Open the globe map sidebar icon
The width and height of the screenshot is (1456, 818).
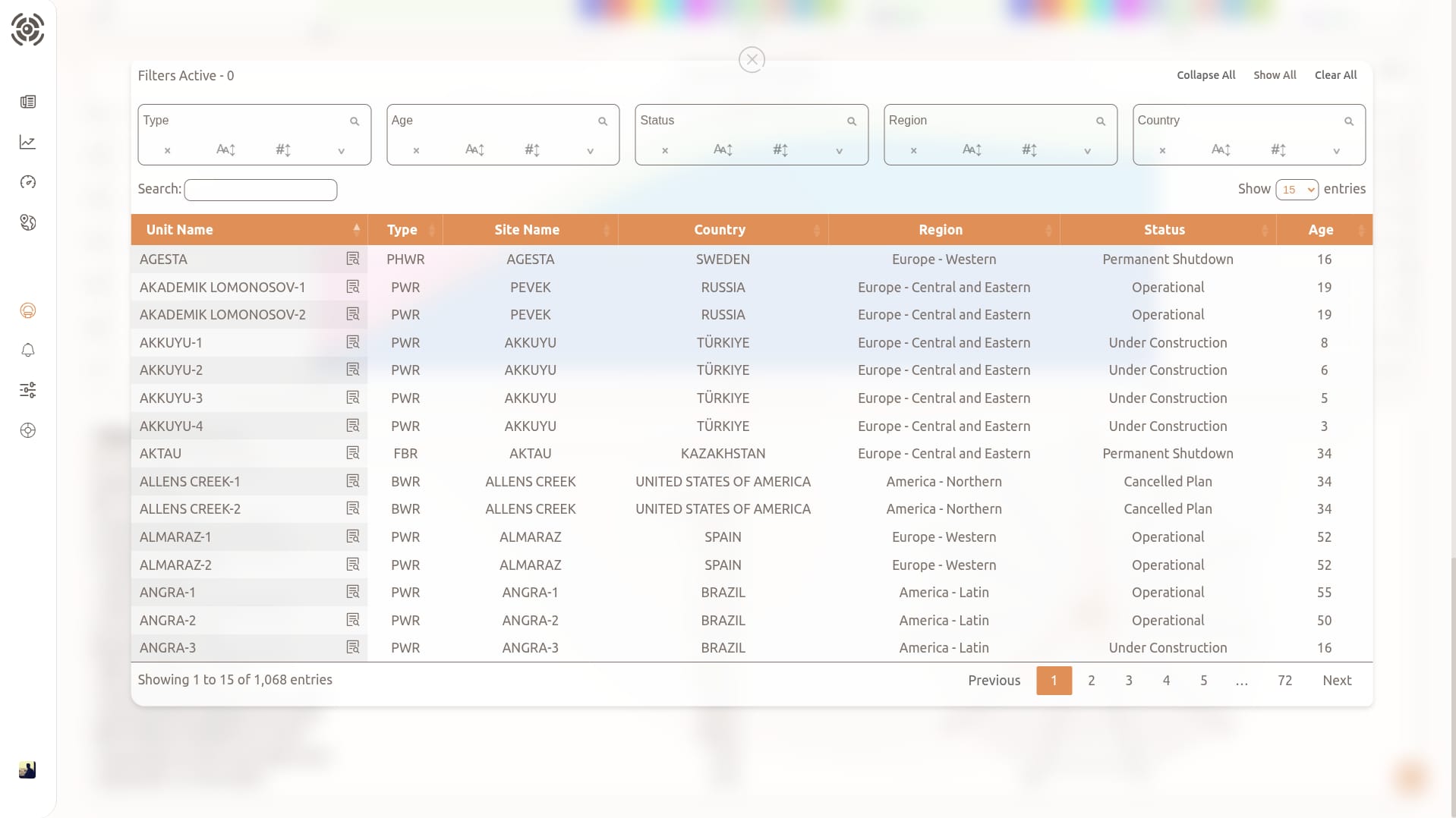point(28,222)
